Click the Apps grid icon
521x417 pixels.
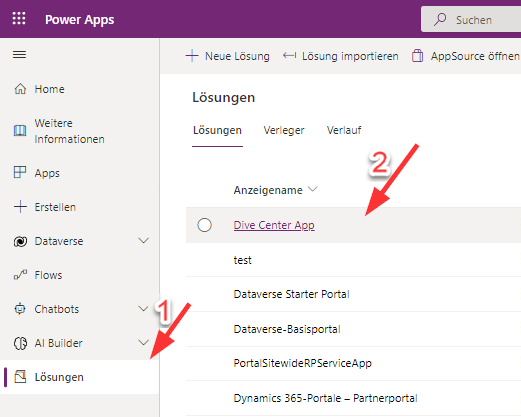click(x=20, y=172)
